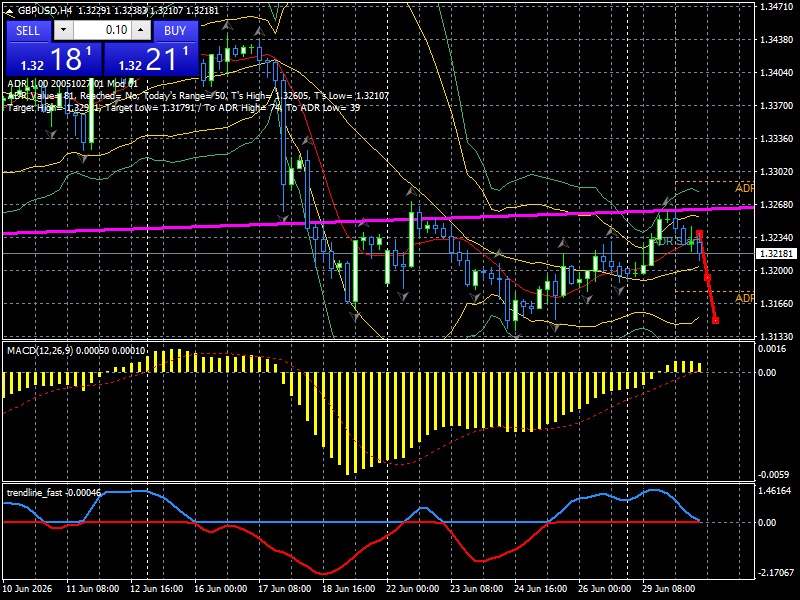Click the 1.33700 price axis label

pos(776,106)
